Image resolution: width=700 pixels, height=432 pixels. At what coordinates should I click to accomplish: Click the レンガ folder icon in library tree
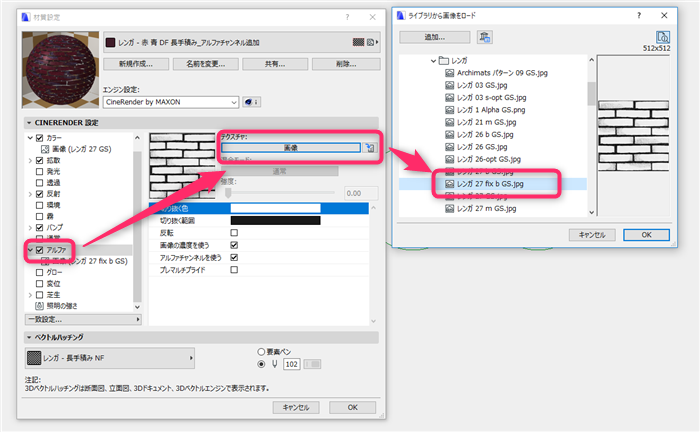click(x=444, y=60)
